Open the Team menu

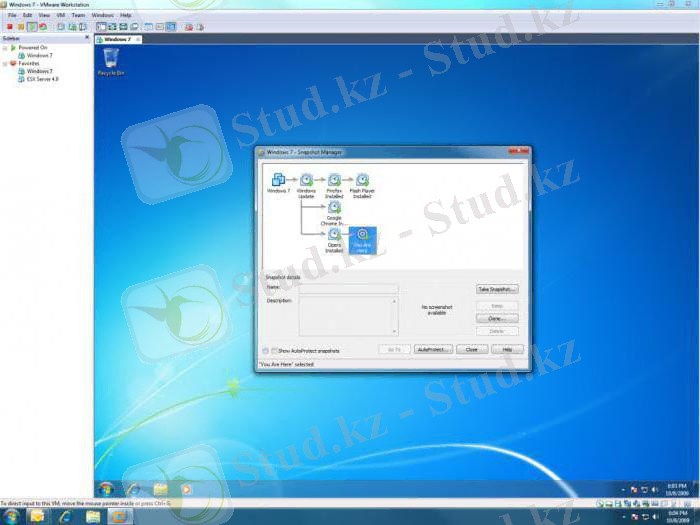(78, 16)
